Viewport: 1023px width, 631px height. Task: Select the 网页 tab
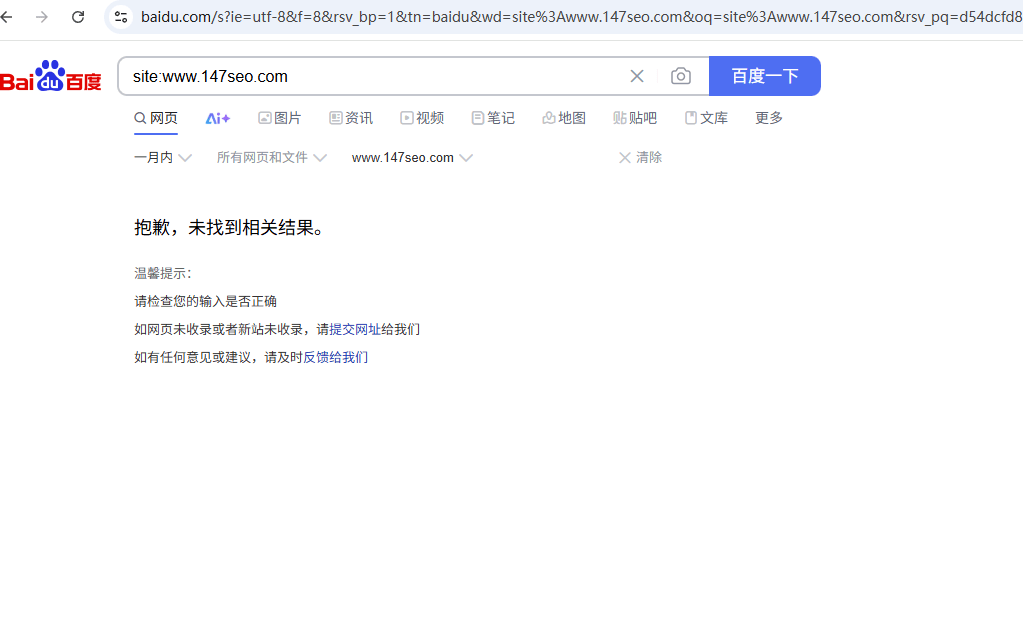[x=156, y=118]
